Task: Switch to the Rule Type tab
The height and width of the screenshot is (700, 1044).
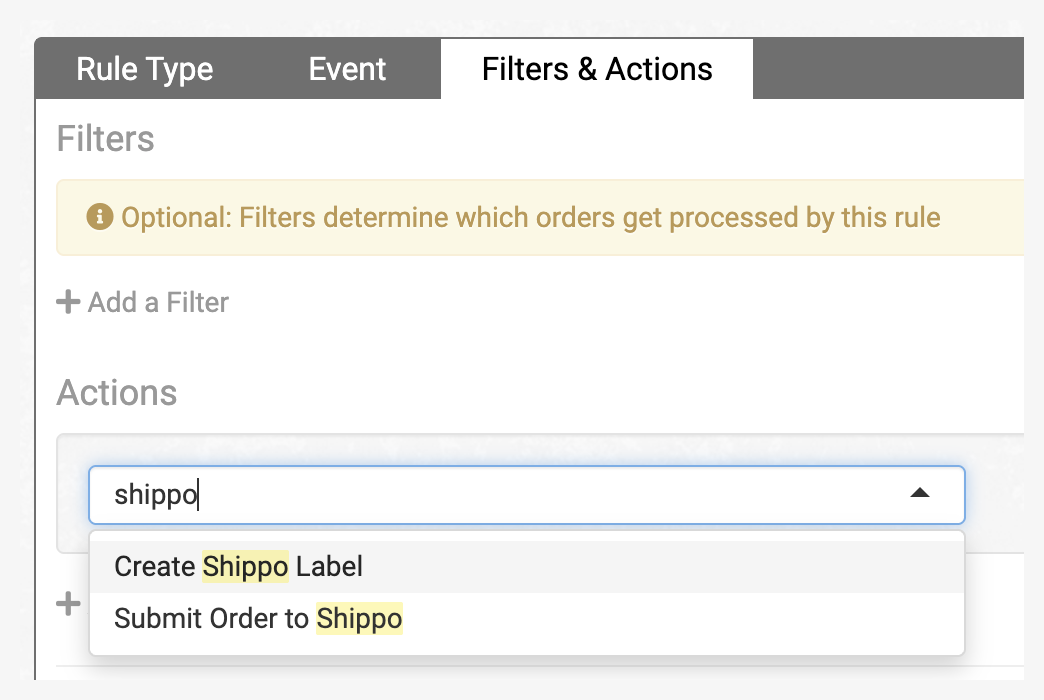Action: pos(144,69)
